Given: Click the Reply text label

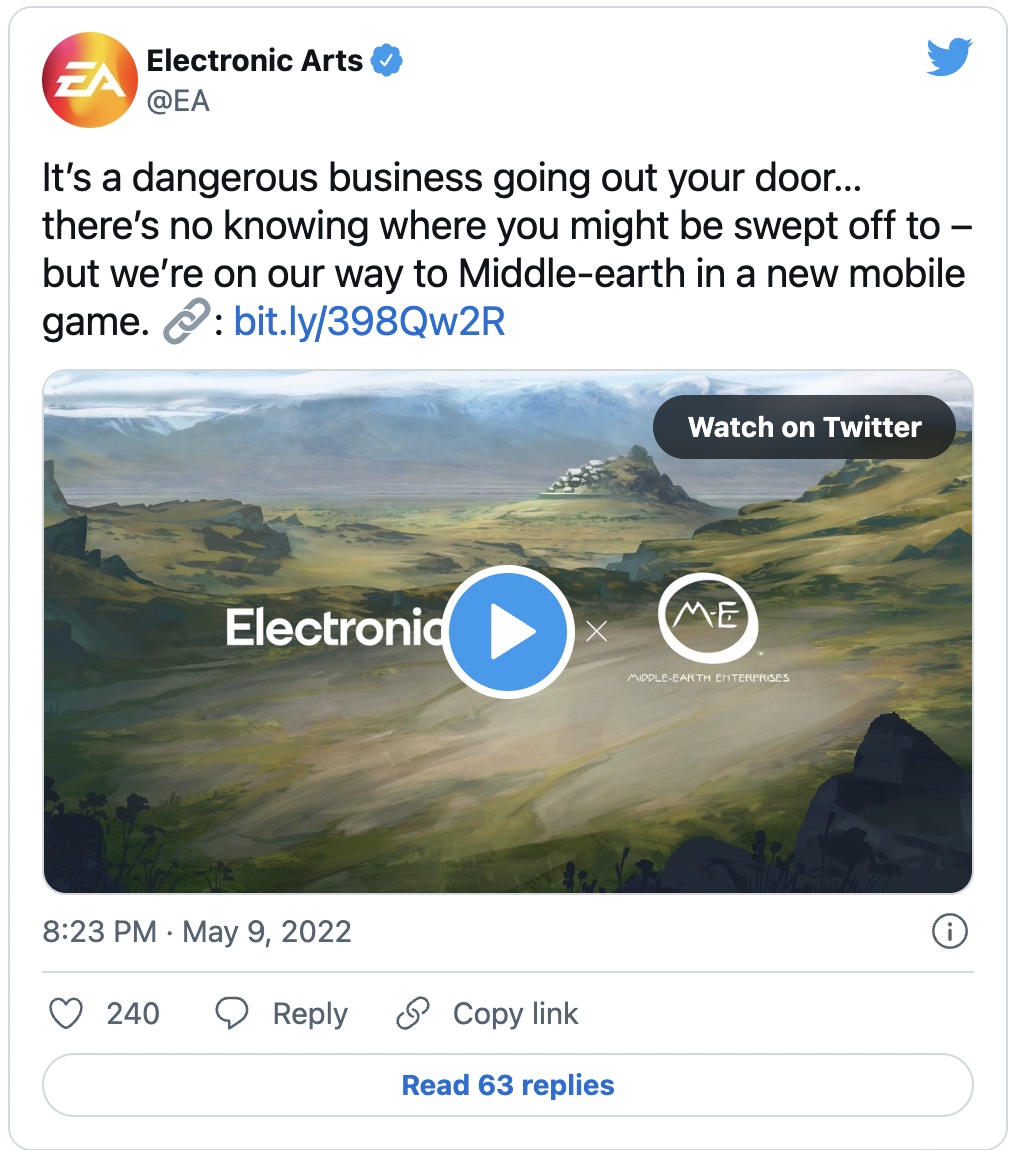Looking at the screenshot, I should [x=310, y=1014].
